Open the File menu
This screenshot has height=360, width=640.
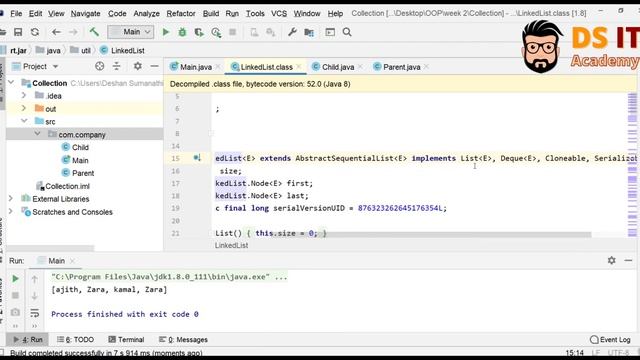click(16, 13)
